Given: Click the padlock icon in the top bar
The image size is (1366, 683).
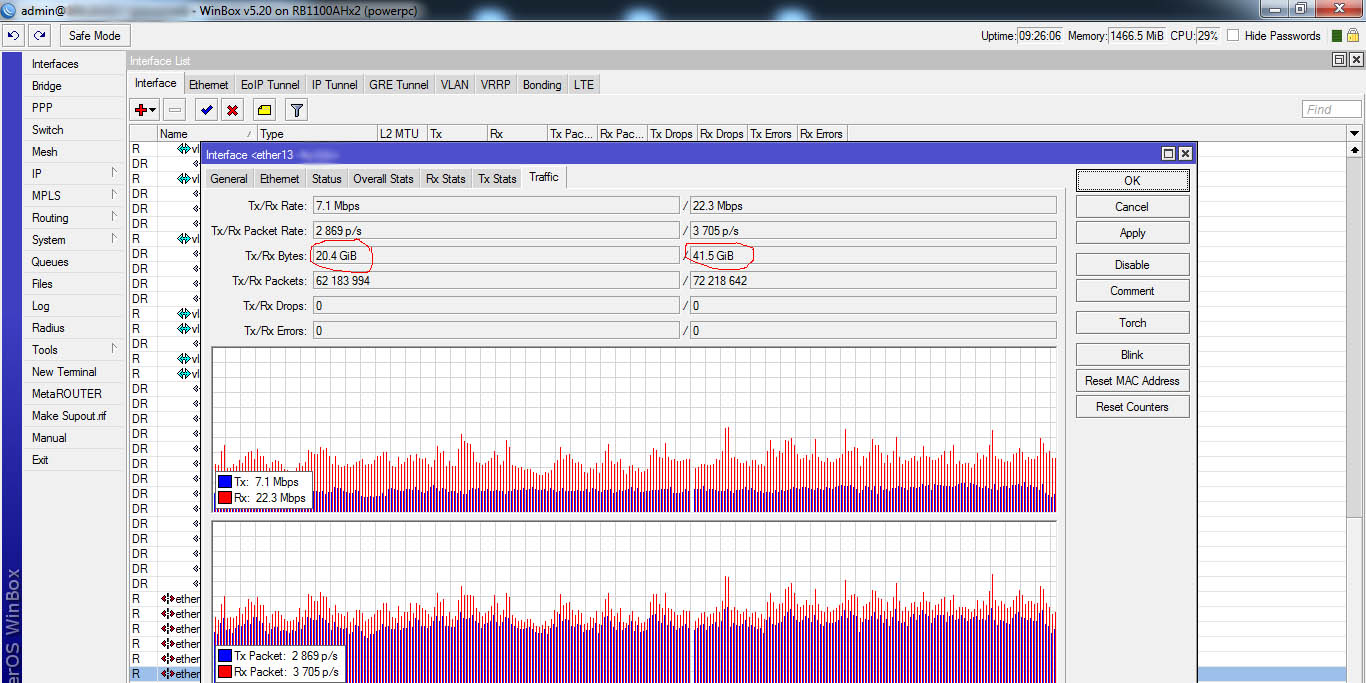Looking at the screenshot, I should pos(1352,35).
